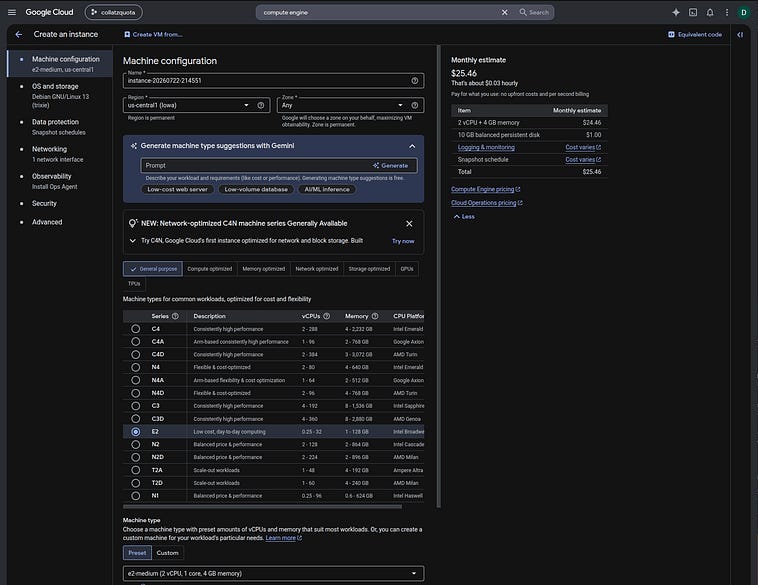Select Machine configuration in sidebar
Viewport: 758px width, 585px height.
pyautogui.click(x=60, y=64)
